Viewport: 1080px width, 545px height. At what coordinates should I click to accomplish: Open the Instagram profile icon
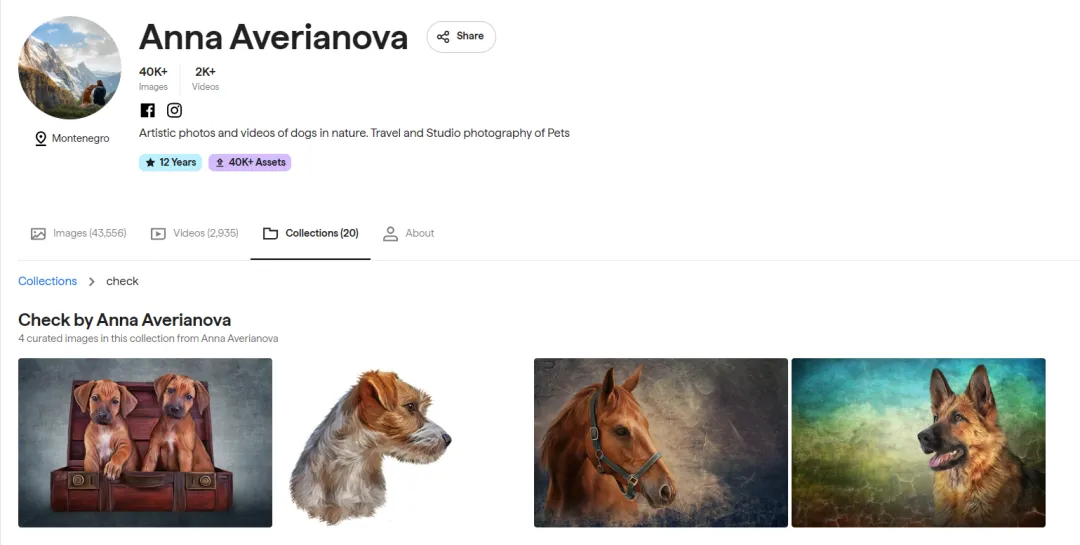point(174,111)
